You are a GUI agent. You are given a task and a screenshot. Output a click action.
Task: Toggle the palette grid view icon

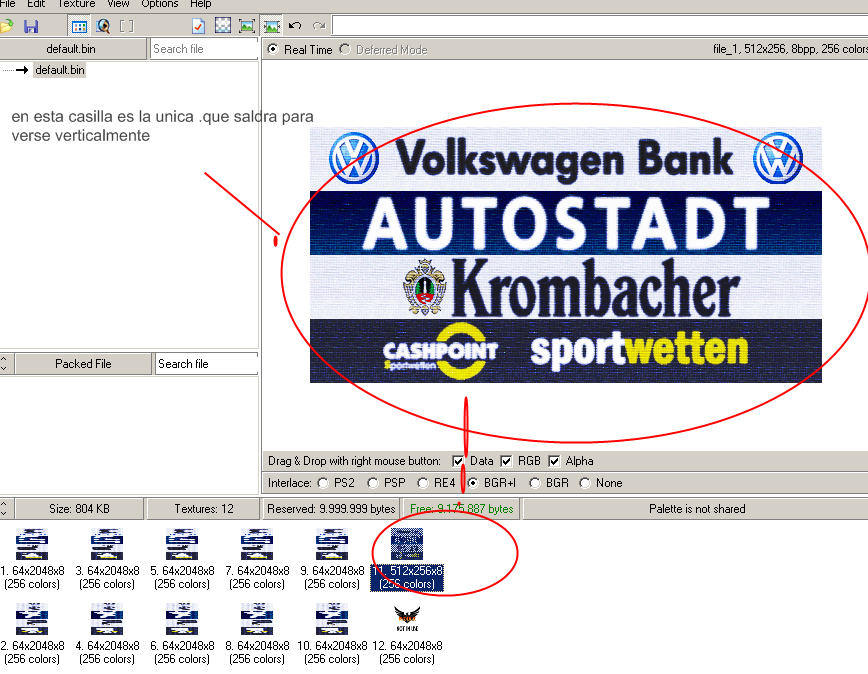point(79,26)
